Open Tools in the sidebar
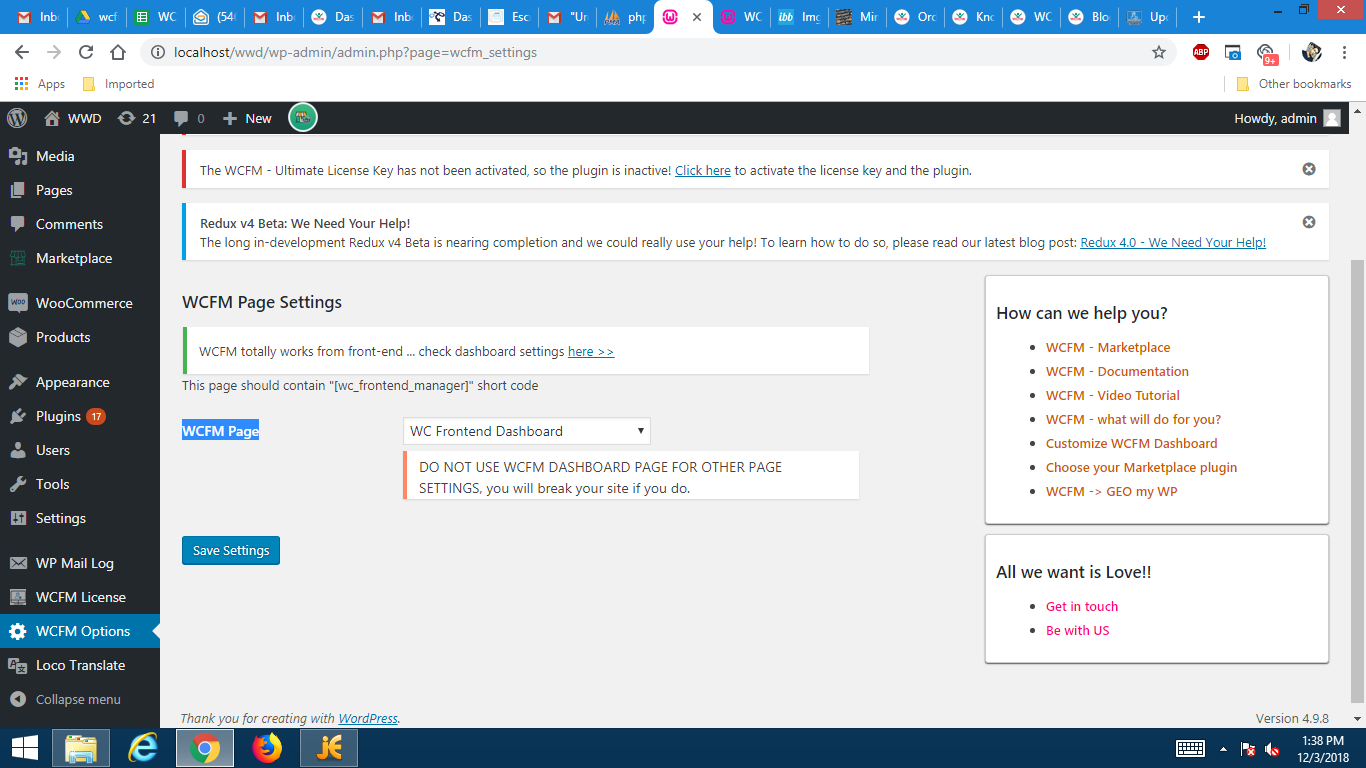1366x768 pixels. click(x=80, y=484)
